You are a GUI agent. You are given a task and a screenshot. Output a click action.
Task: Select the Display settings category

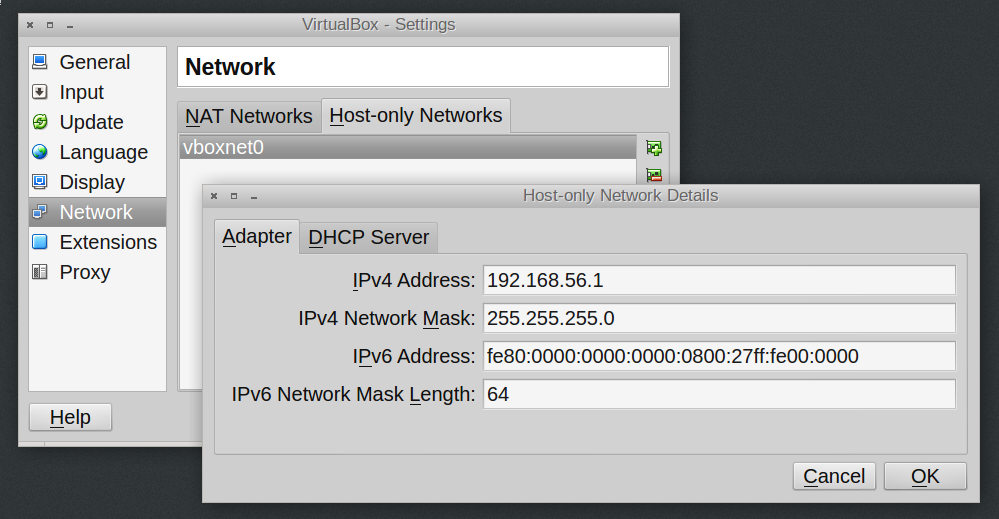tap(92, 182)
